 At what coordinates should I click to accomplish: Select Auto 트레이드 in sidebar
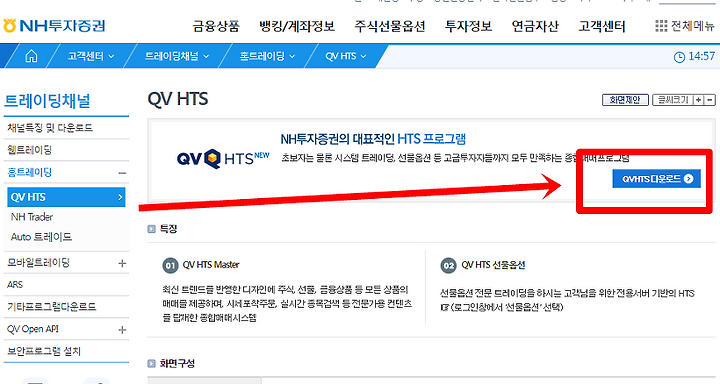42,237
